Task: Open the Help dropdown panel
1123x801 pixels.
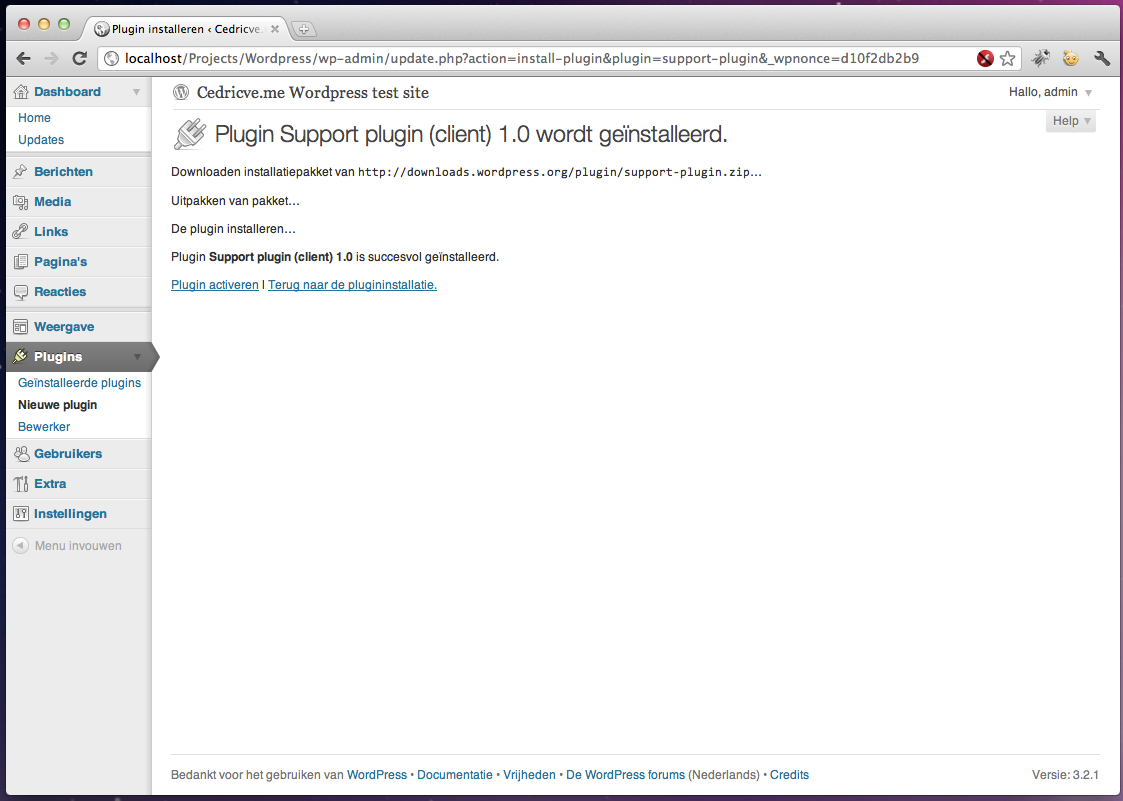Action: 1071,121
